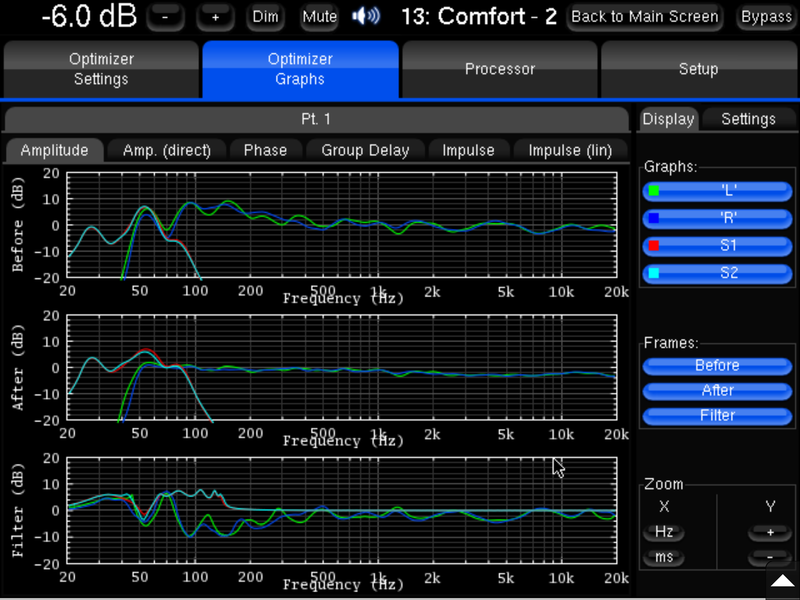Open the Phase graph tab
The height and width of the screenshot is (600, 800).
click(x=265, y=151)
